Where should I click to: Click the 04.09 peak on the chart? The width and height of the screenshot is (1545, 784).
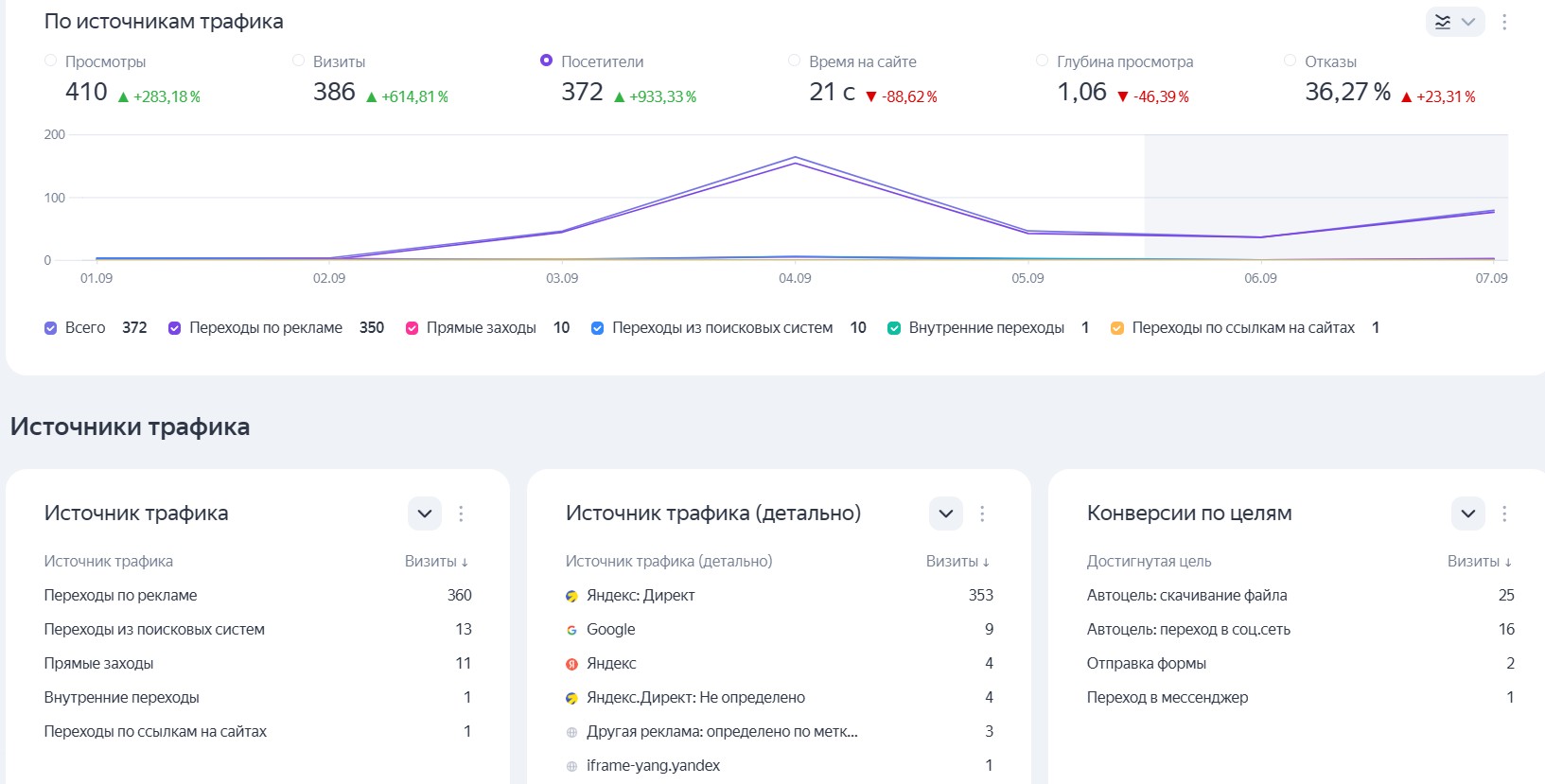click(x=795, y=158)
